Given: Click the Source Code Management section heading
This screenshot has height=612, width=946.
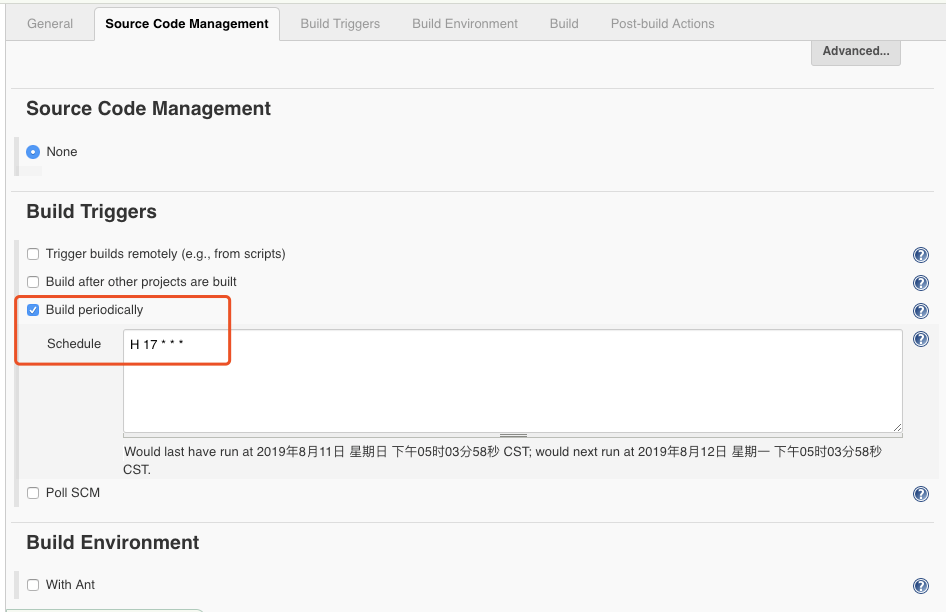Looking at the screenshot, I should [x=148, y=109].
